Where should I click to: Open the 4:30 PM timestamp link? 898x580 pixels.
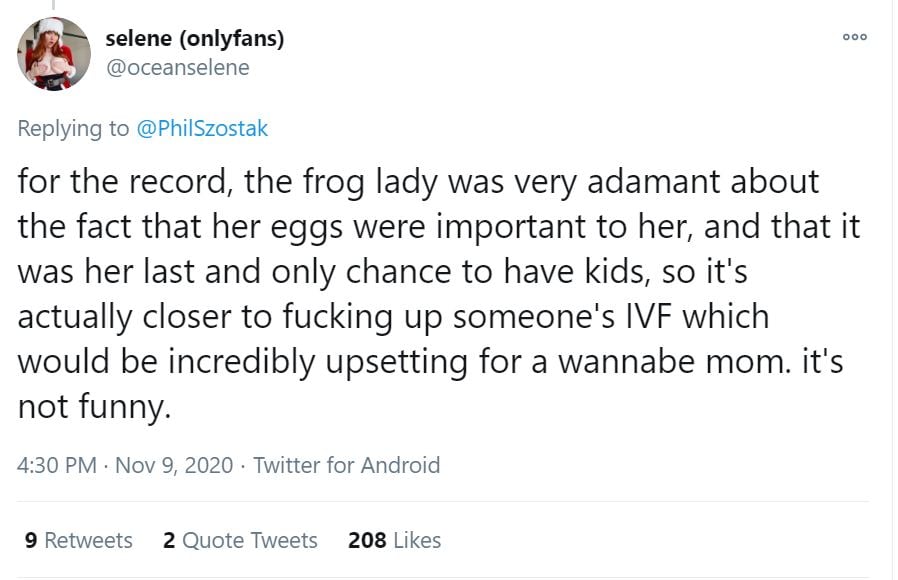coord(57,465)
